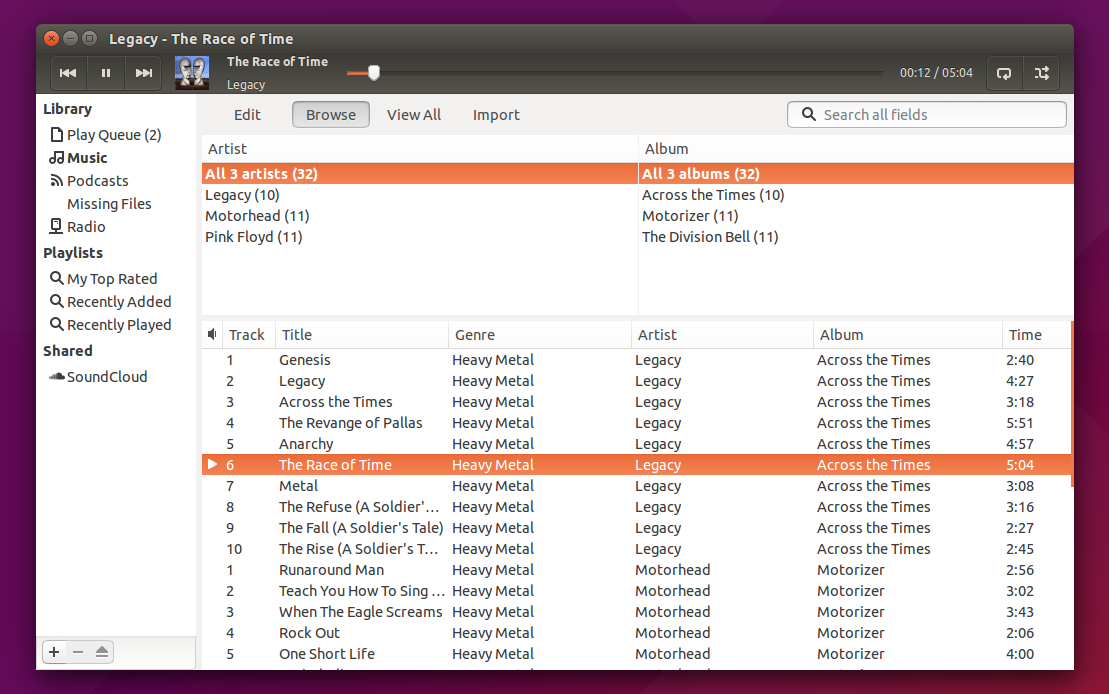The width and height of the screenshot is (1109, 694).
Task: Pause the currently playing track
Action: pyautogui.click(x=105, y=72)
